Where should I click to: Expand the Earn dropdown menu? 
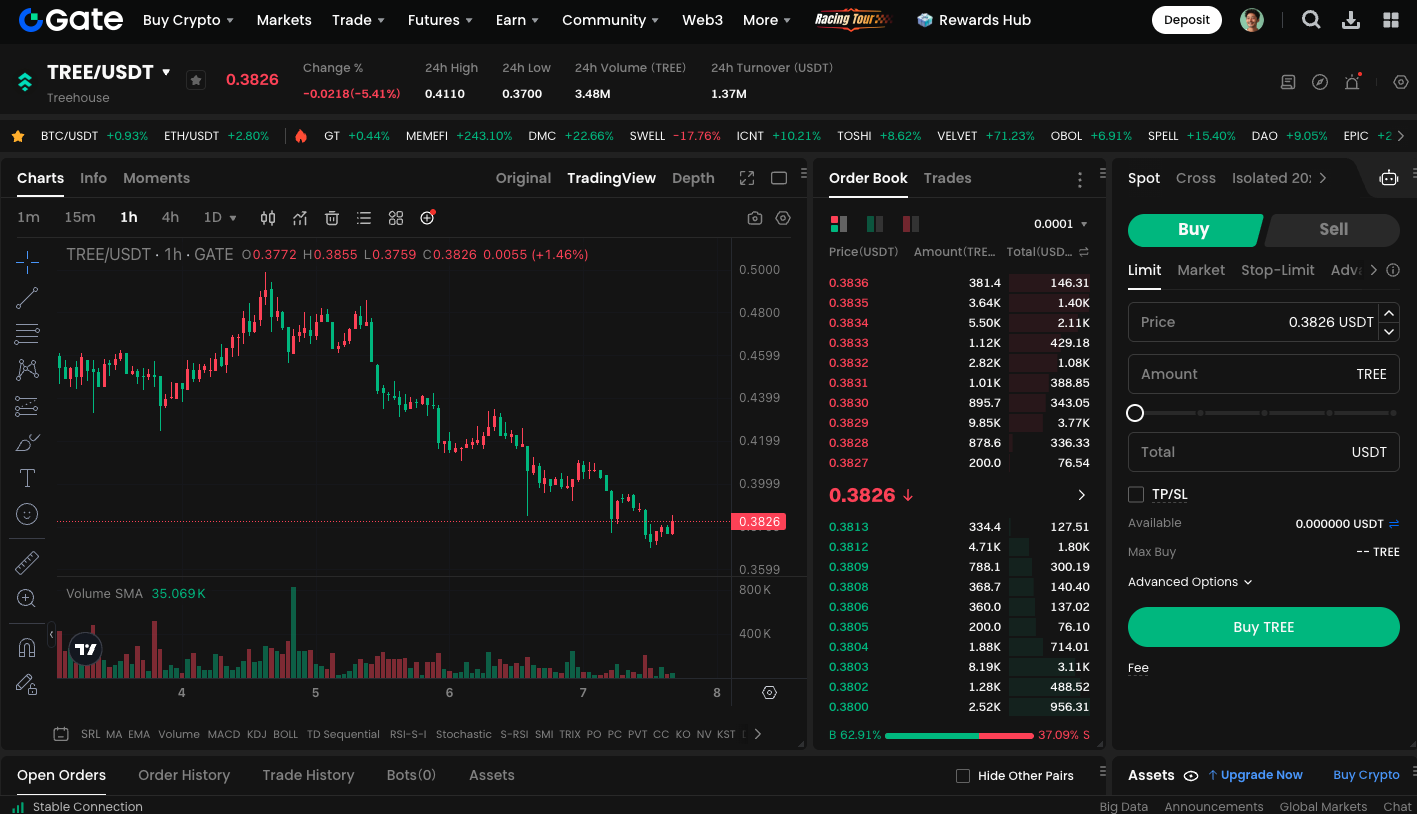[517, 20]
